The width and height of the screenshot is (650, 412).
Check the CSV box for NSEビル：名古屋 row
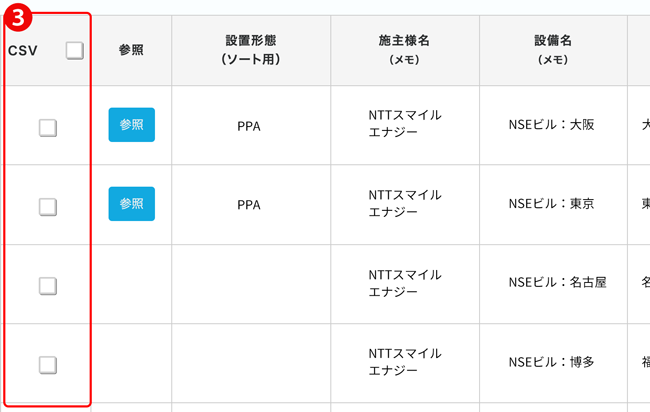click(x=48, y=286)
